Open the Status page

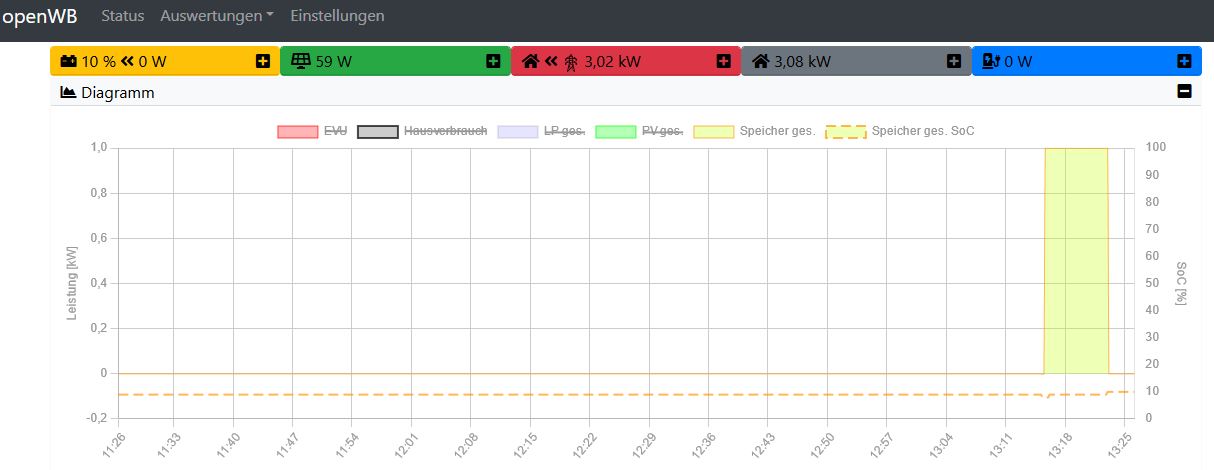pos(122,16)
